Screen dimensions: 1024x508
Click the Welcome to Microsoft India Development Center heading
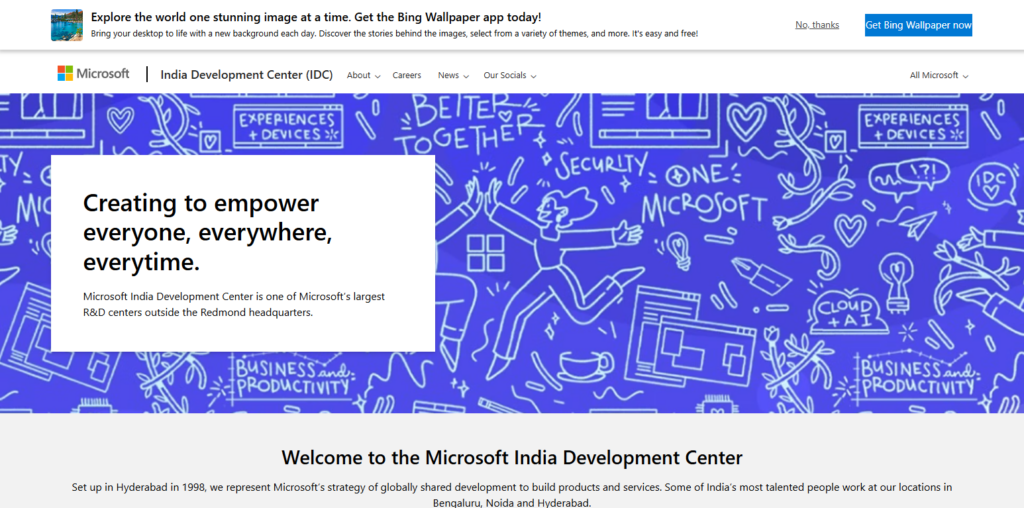[x=512, y=457]
